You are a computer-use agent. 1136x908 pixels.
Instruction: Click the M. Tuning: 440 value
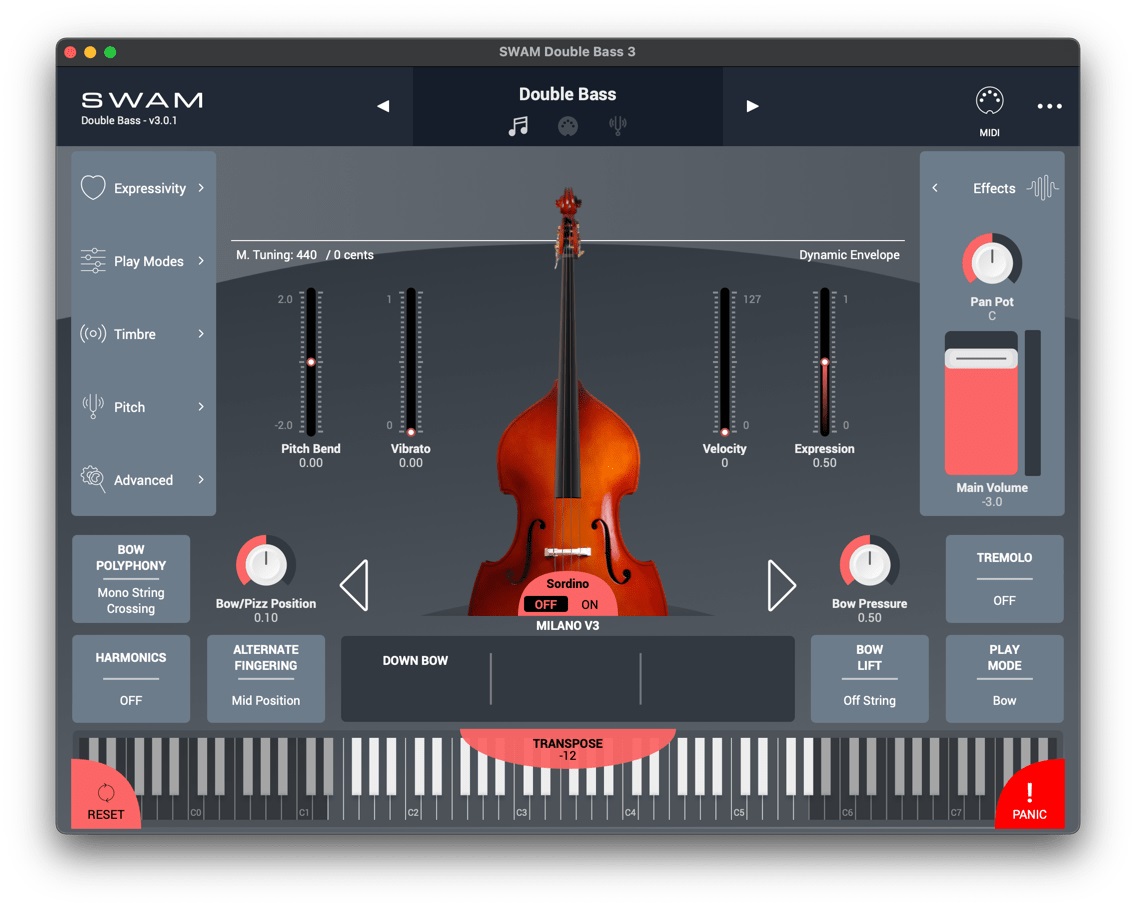tap(276, 255)
